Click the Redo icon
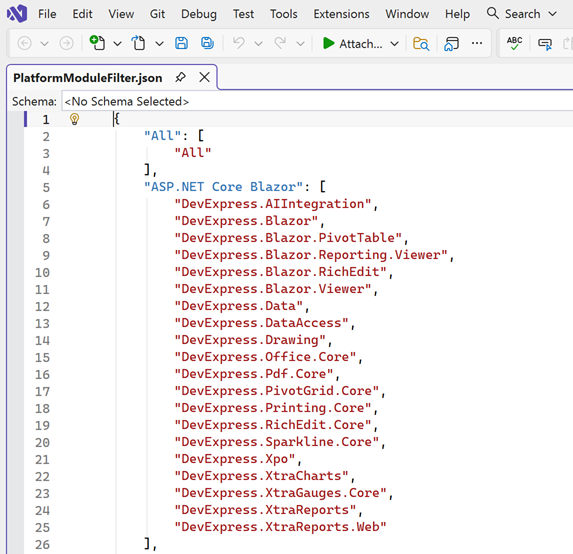This screenshot has height=554, width=573. 280,43
